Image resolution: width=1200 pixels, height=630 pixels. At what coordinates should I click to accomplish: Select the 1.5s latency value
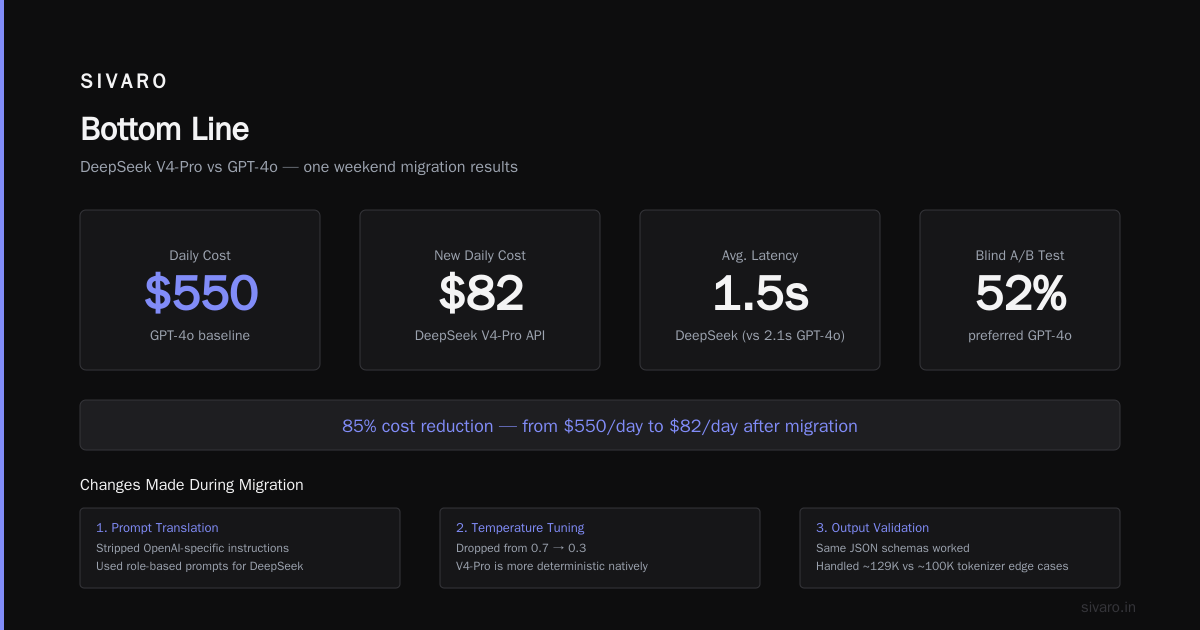(760, 293)
